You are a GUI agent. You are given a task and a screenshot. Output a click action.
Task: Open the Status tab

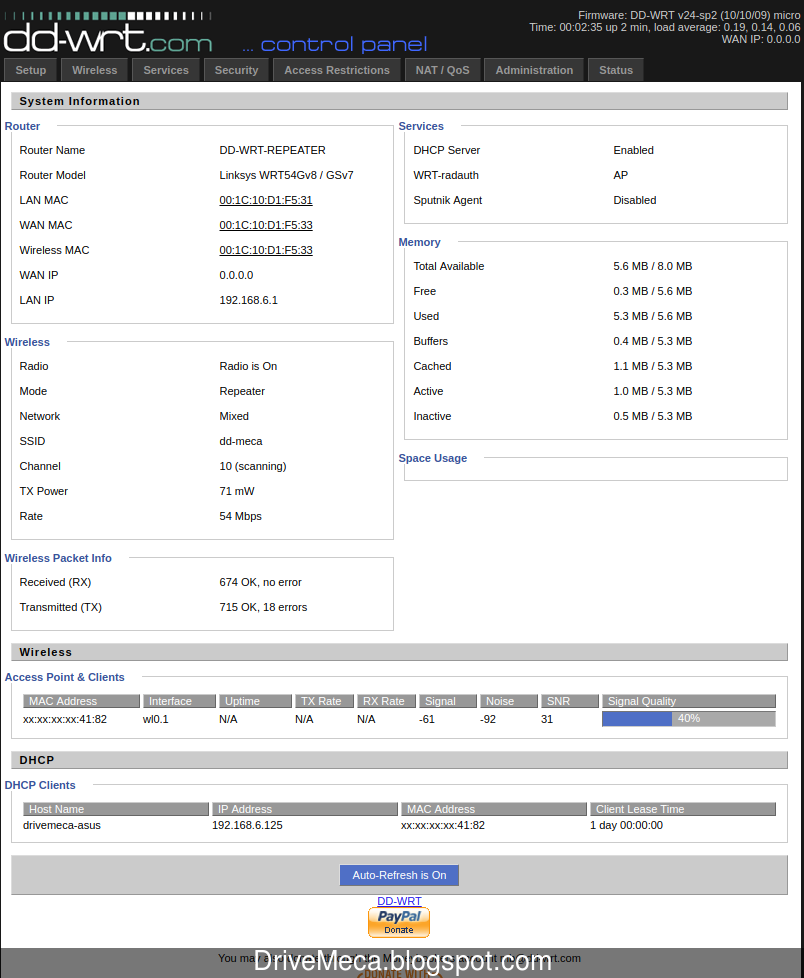coord(615,69)
